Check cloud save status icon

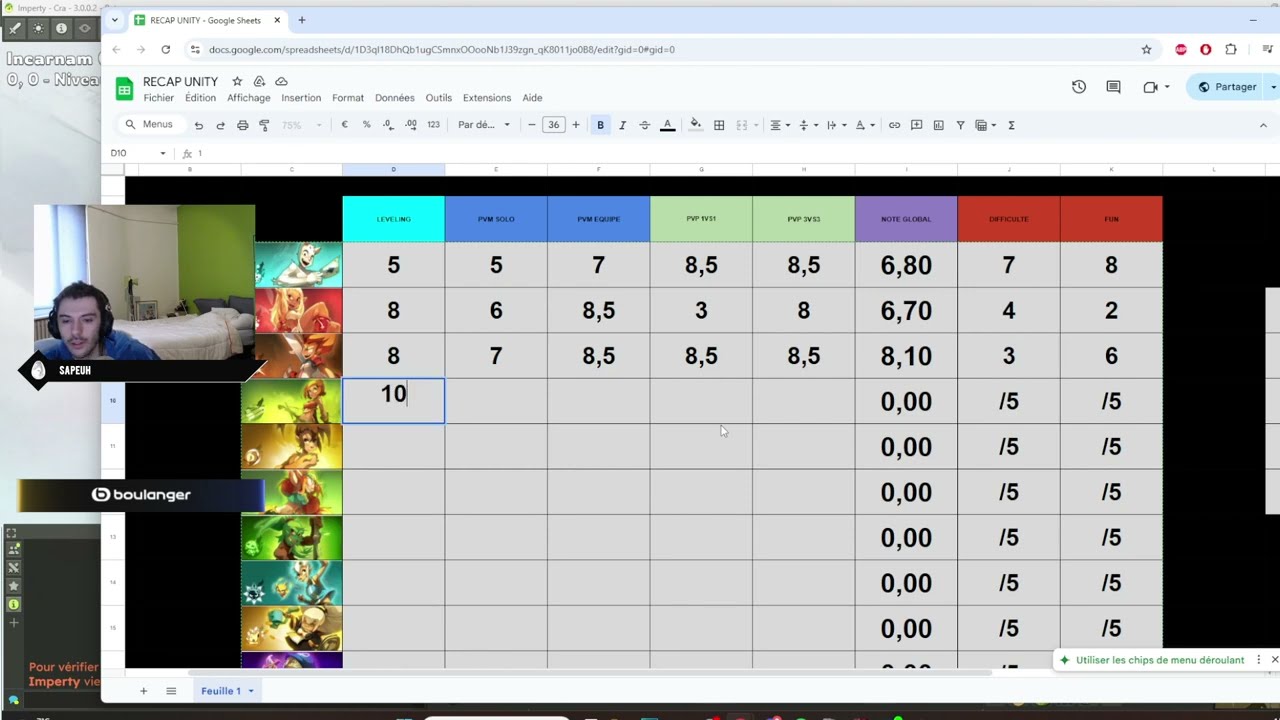[x=281, y=81]
